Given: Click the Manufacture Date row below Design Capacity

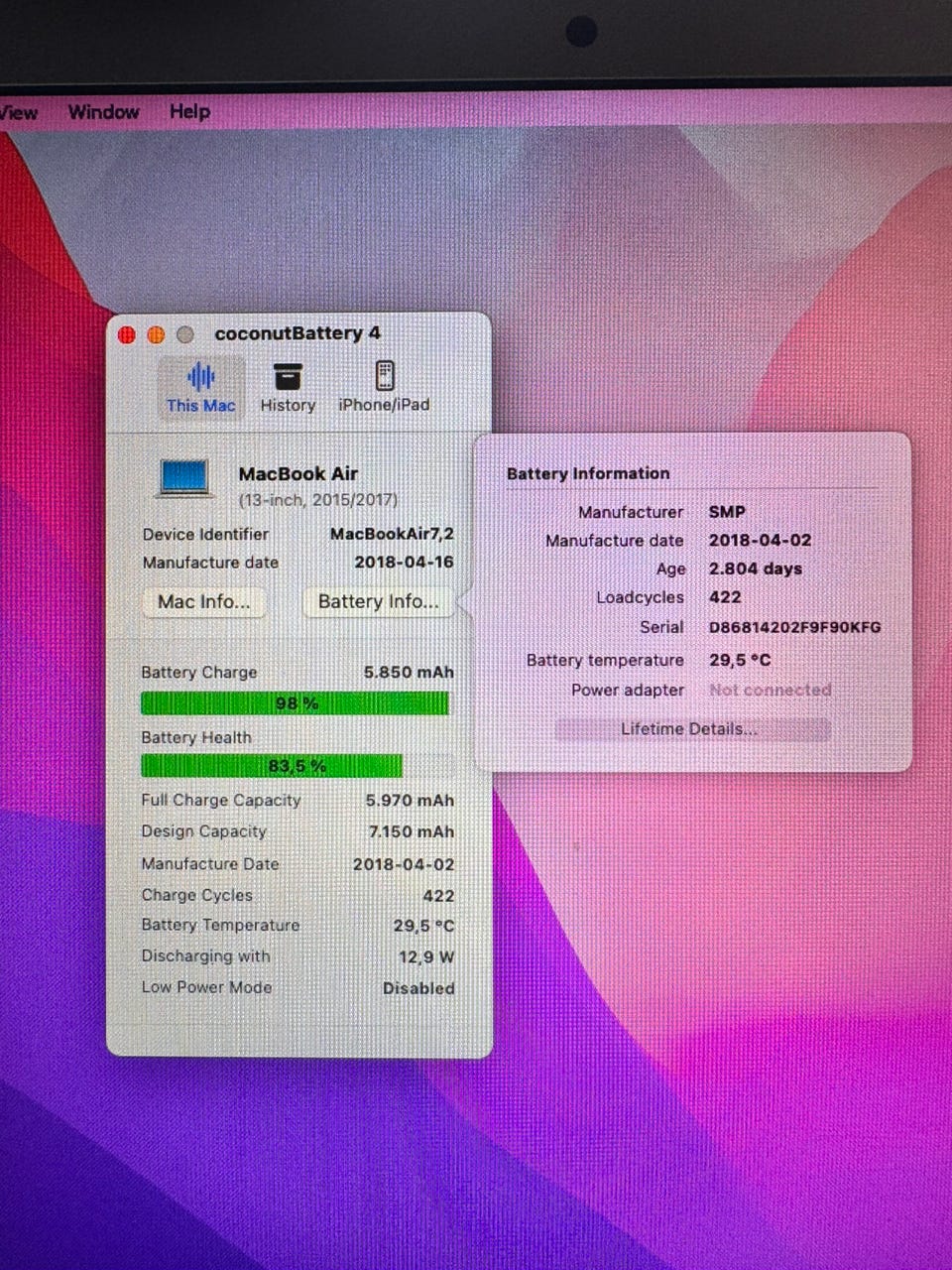Looking at the screenshot, I should (x=297, y=864).
